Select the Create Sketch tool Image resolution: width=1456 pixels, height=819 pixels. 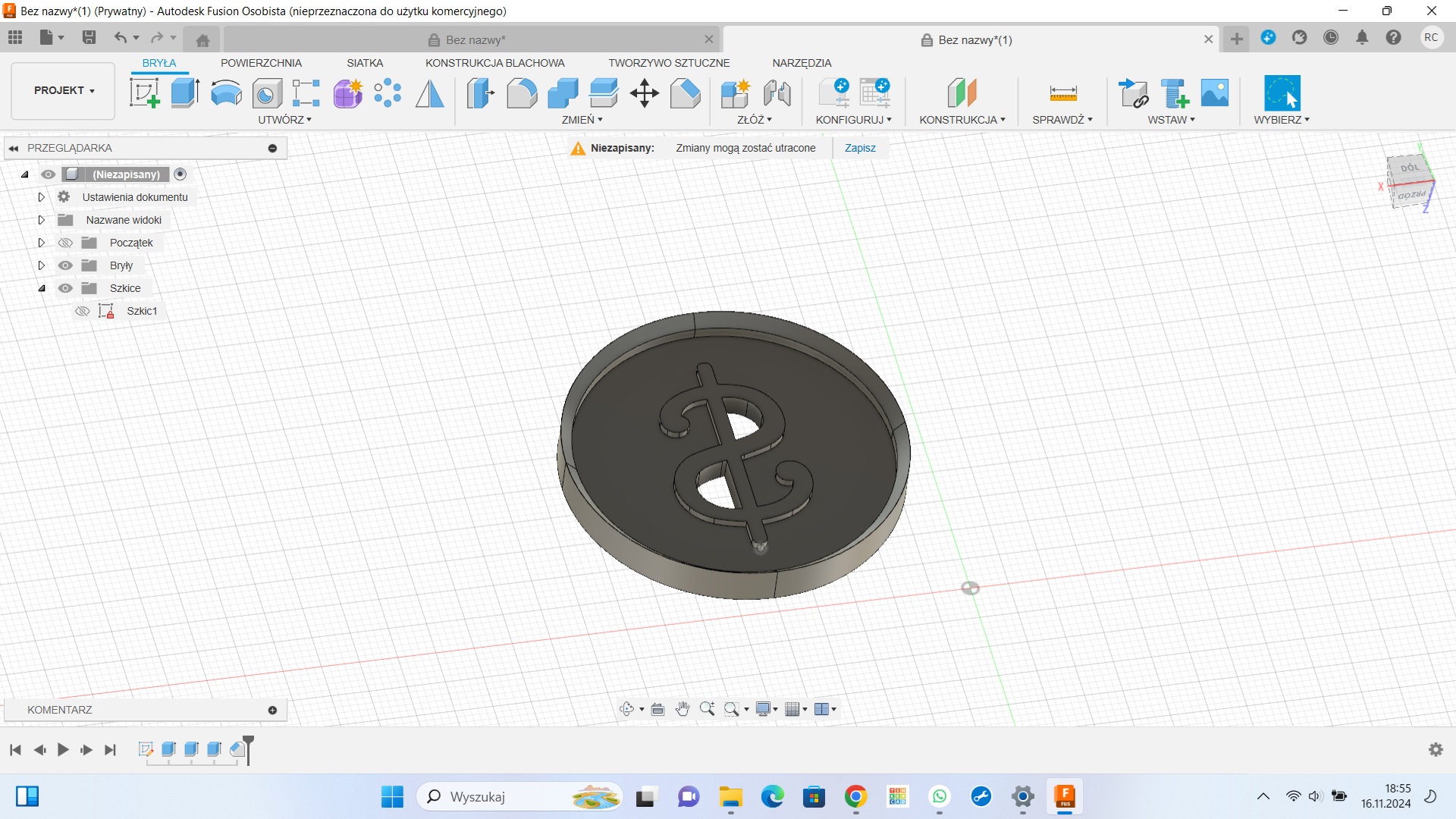[x=144, y=93]
